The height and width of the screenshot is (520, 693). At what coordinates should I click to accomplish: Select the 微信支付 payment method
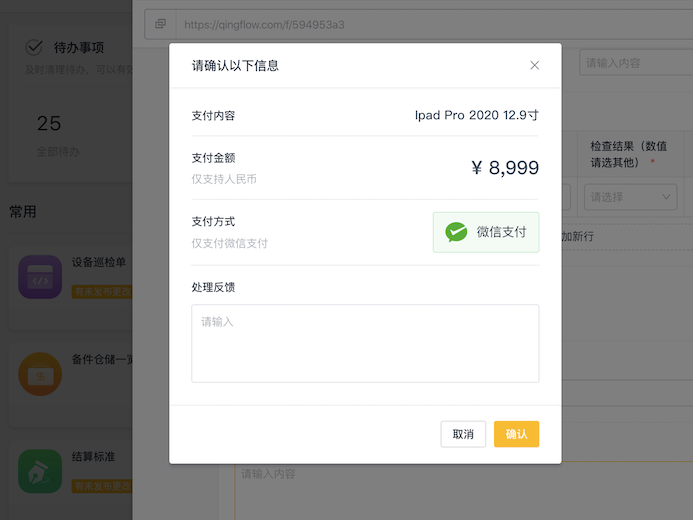point(486,232)
